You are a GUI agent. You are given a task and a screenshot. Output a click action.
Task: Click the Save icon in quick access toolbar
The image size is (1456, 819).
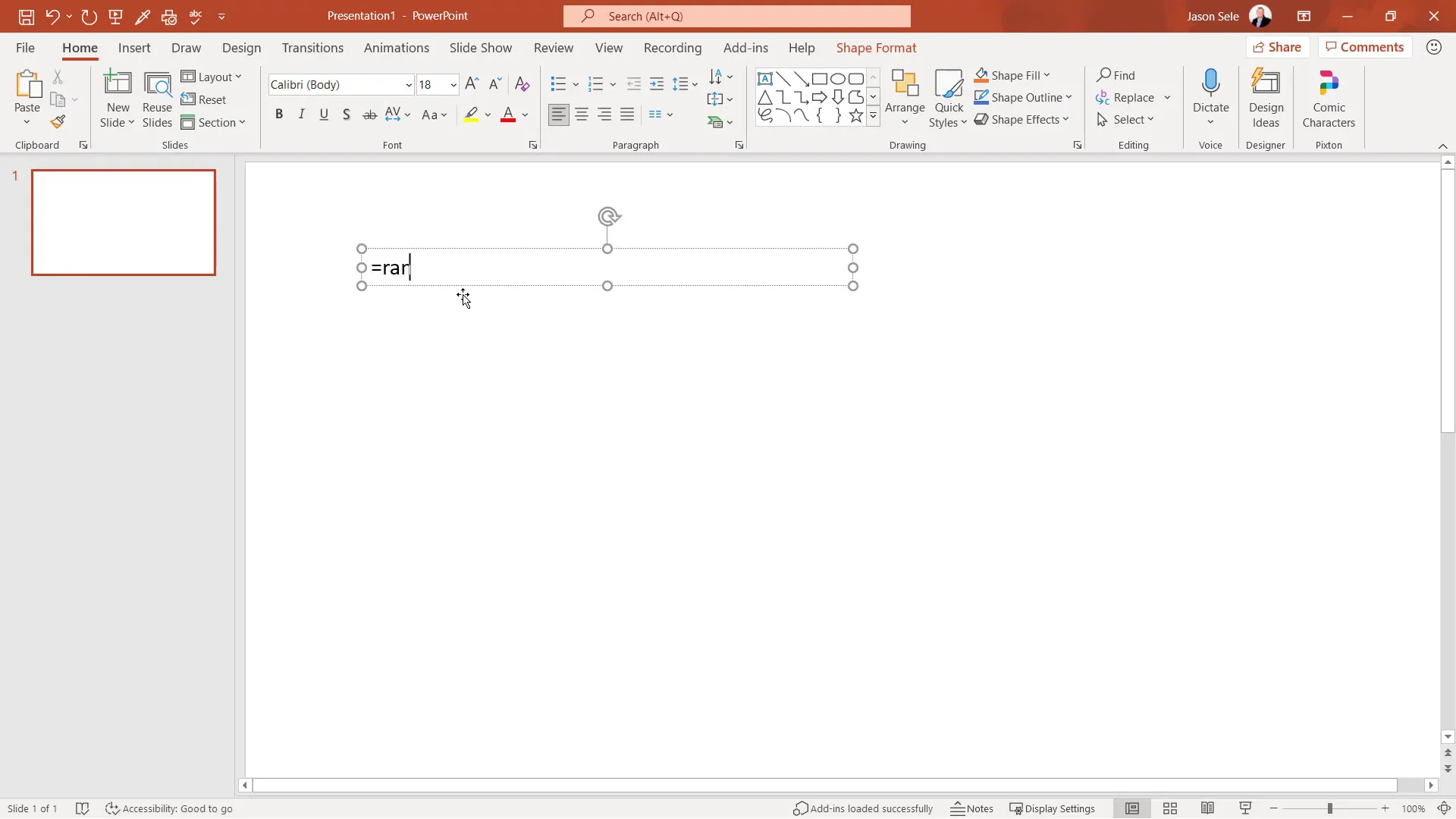click(x=26, y=16)
